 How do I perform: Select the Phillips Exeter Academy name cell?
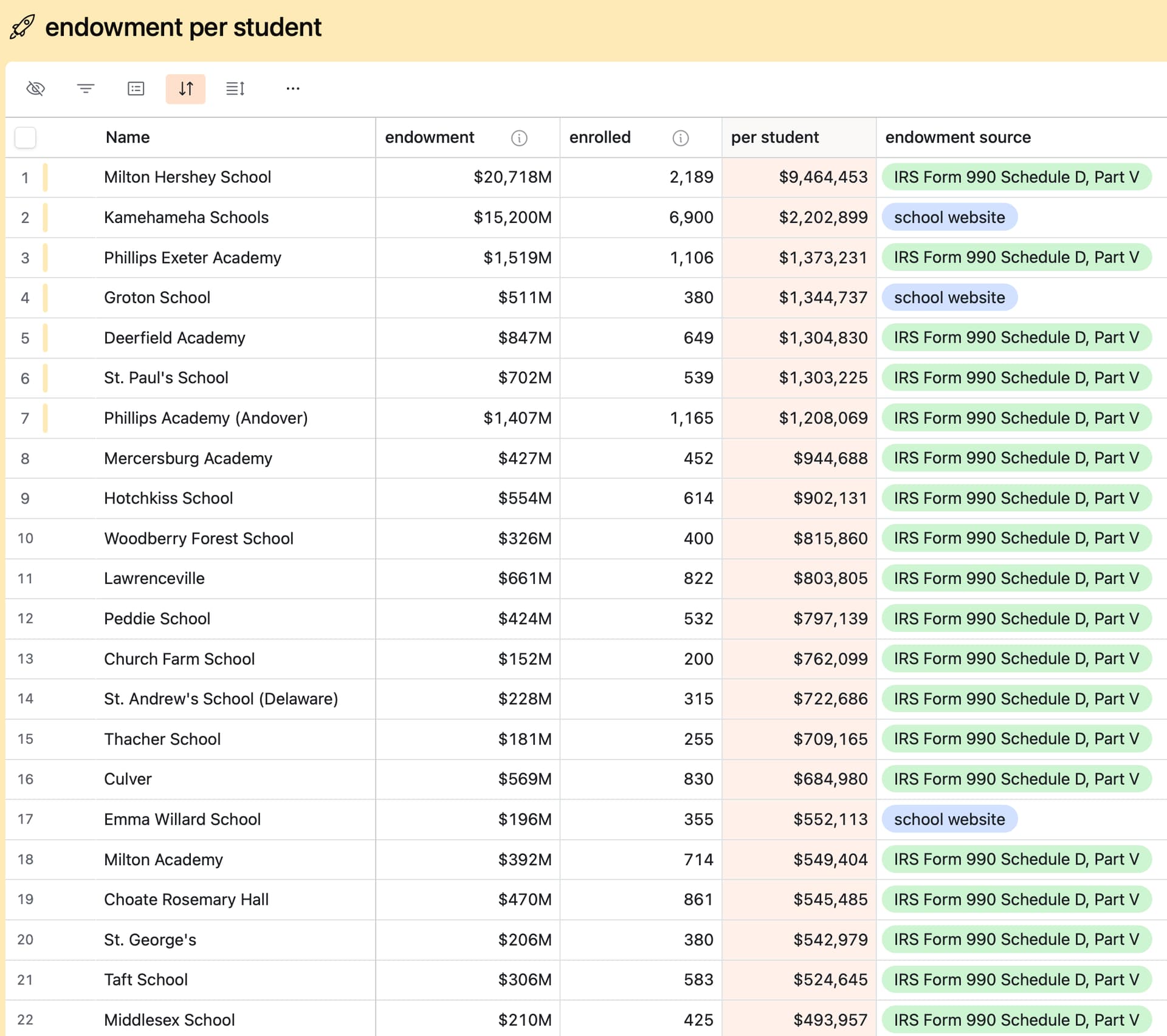tap(193, 258)
